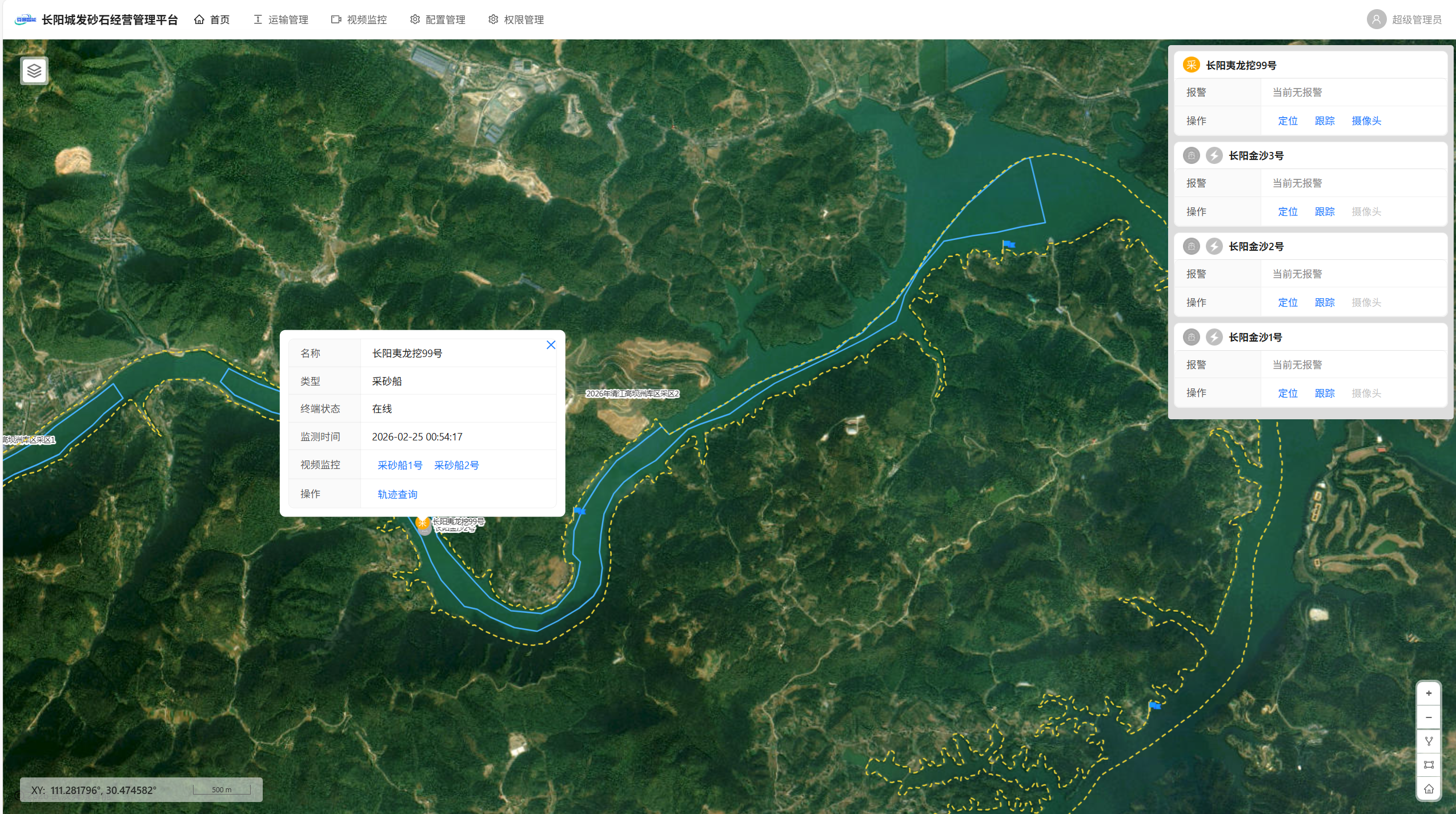Click 跟踪 for 长阳金沙1号

click(1324, 393)
